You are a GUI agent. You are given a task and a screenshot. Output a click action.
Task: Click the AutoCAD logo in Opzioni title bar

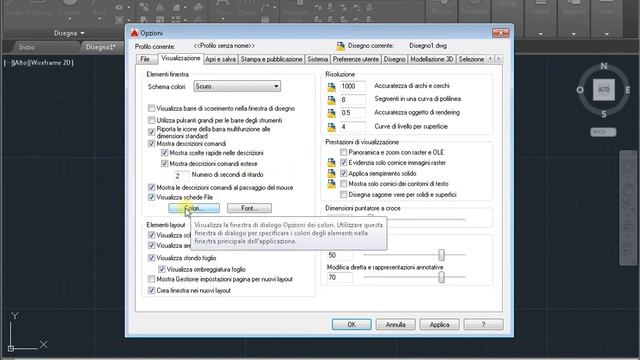tap(135, 33)
